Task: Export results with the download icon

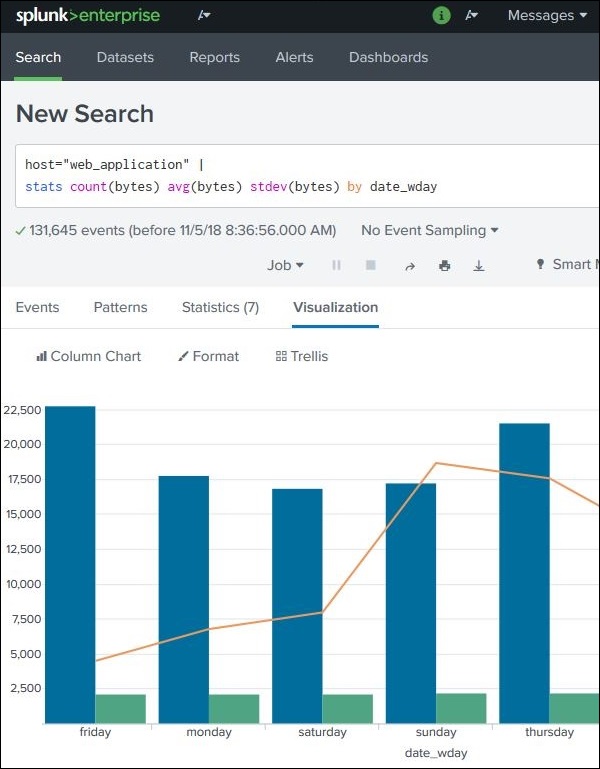Action: click(x=479, y=265)
